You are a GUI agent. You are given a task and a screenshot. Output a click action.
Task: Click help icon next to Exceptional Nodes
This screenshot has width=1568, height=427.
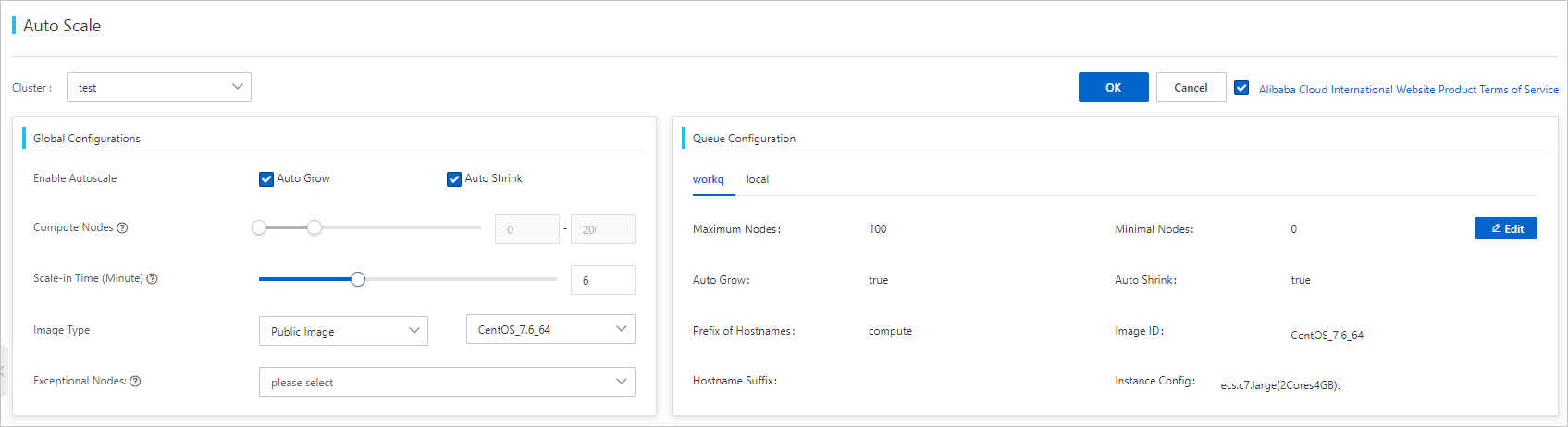135,382
